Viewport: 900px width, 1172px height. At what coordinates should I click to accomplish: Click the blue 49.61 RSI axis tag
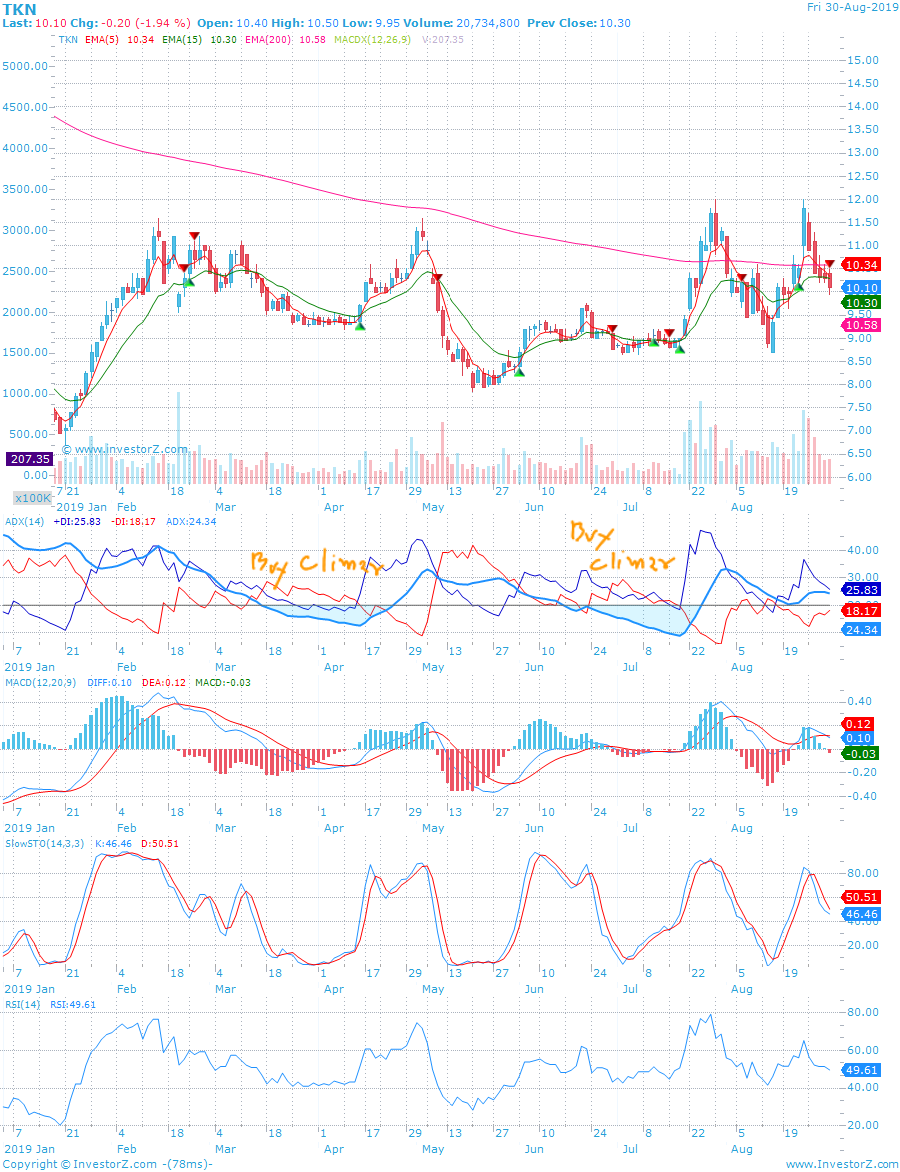click(861, 1070)
